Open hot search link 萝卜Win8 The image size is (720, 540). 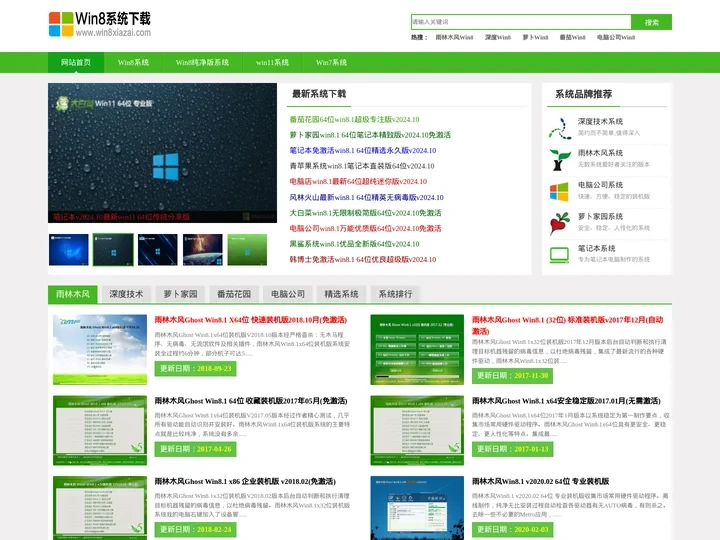[x=535, y=37]
